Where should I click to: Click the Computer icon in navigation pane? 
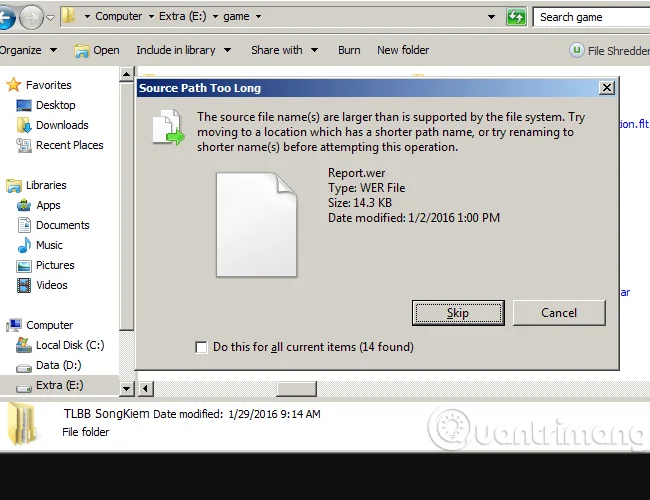click(x=14, y=325)
